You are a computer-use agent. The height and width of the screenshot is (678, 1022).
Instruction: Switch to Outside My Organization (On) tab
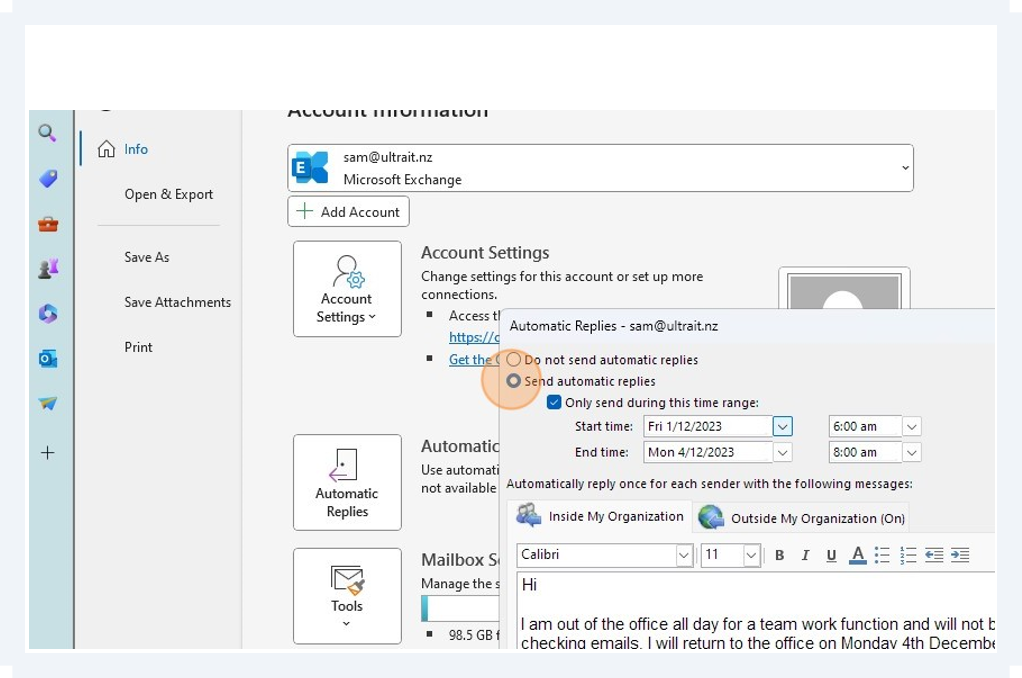801,518
